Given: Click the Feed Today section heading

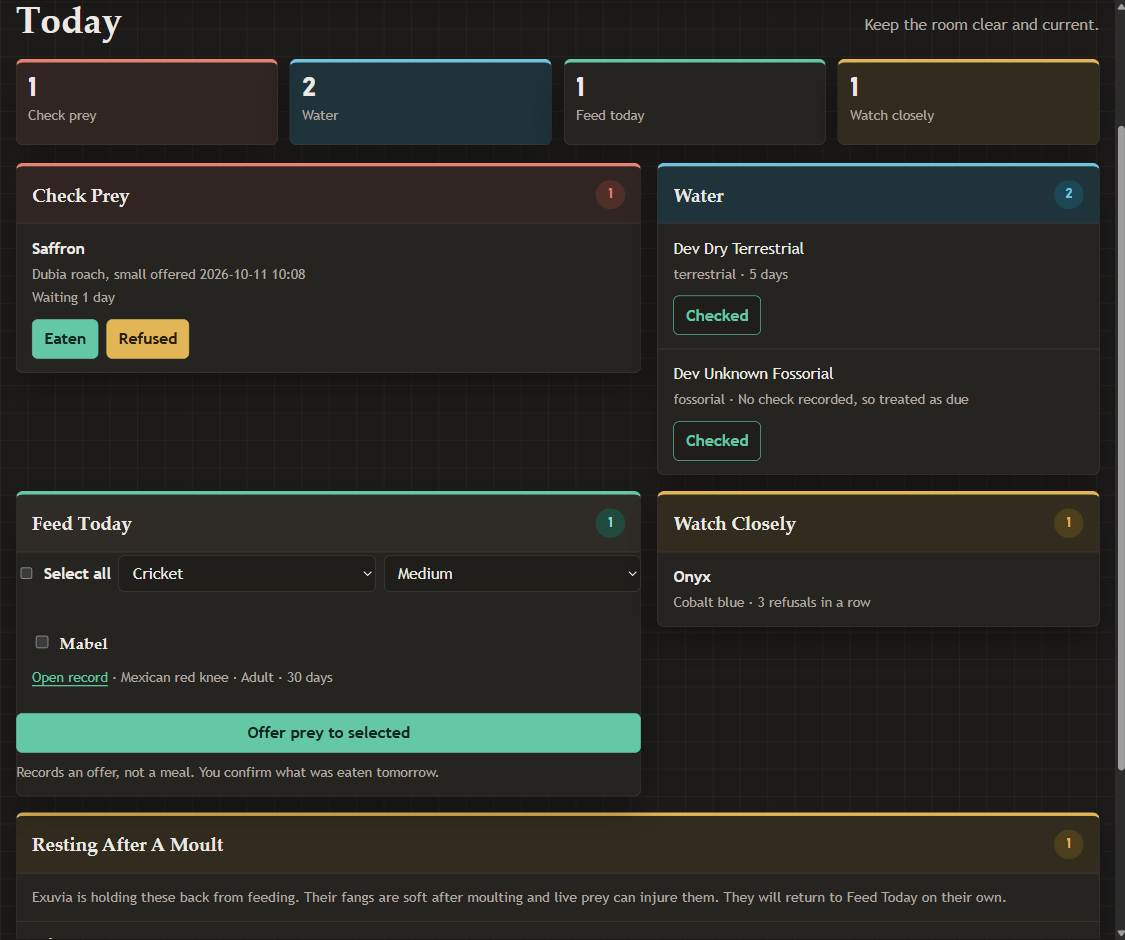Looking at the screenshot, I should pyautogui.click(x=82, y=524).
